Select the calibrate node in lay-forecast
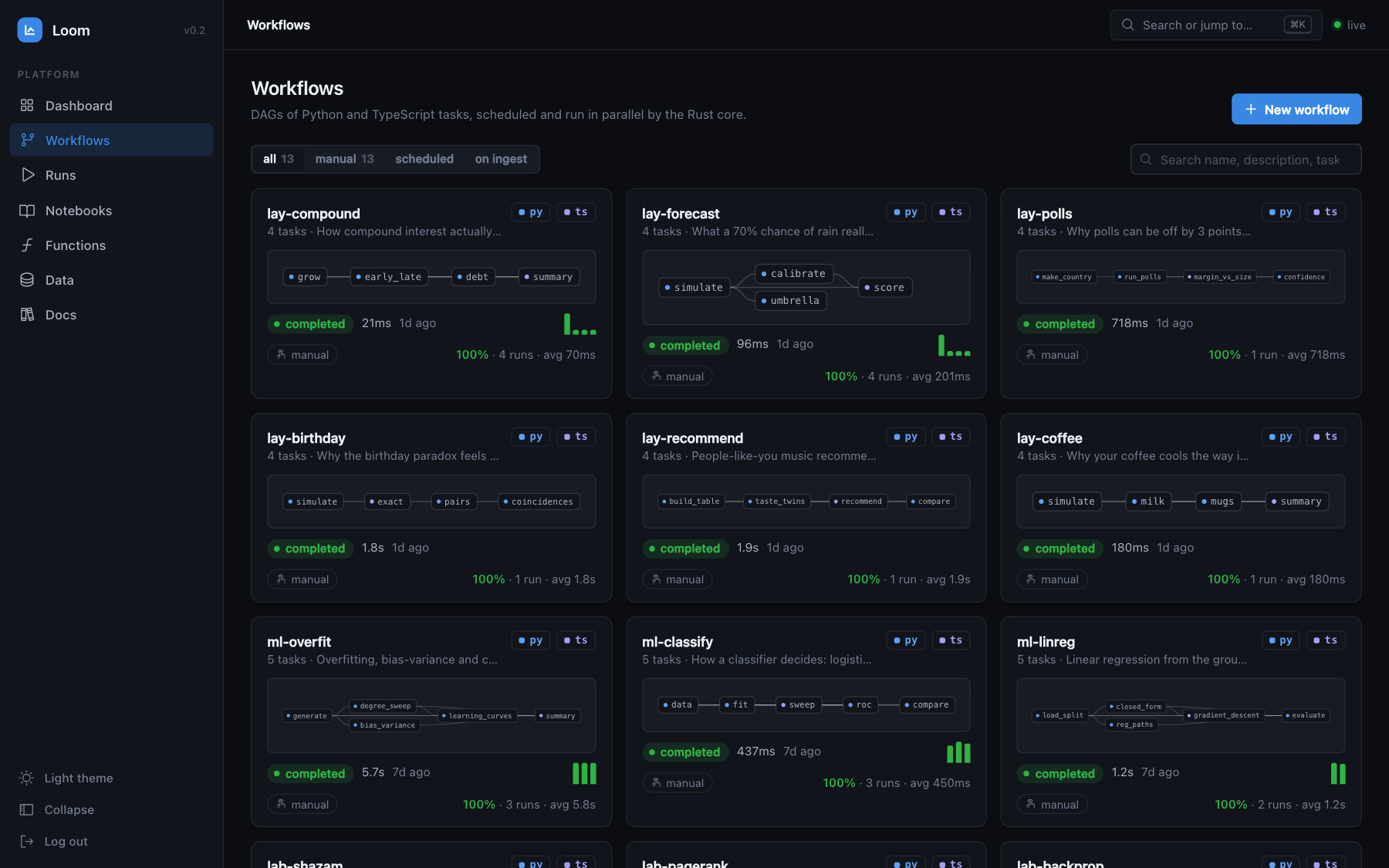Screen dimensions: 1389x868 [793, 274]
